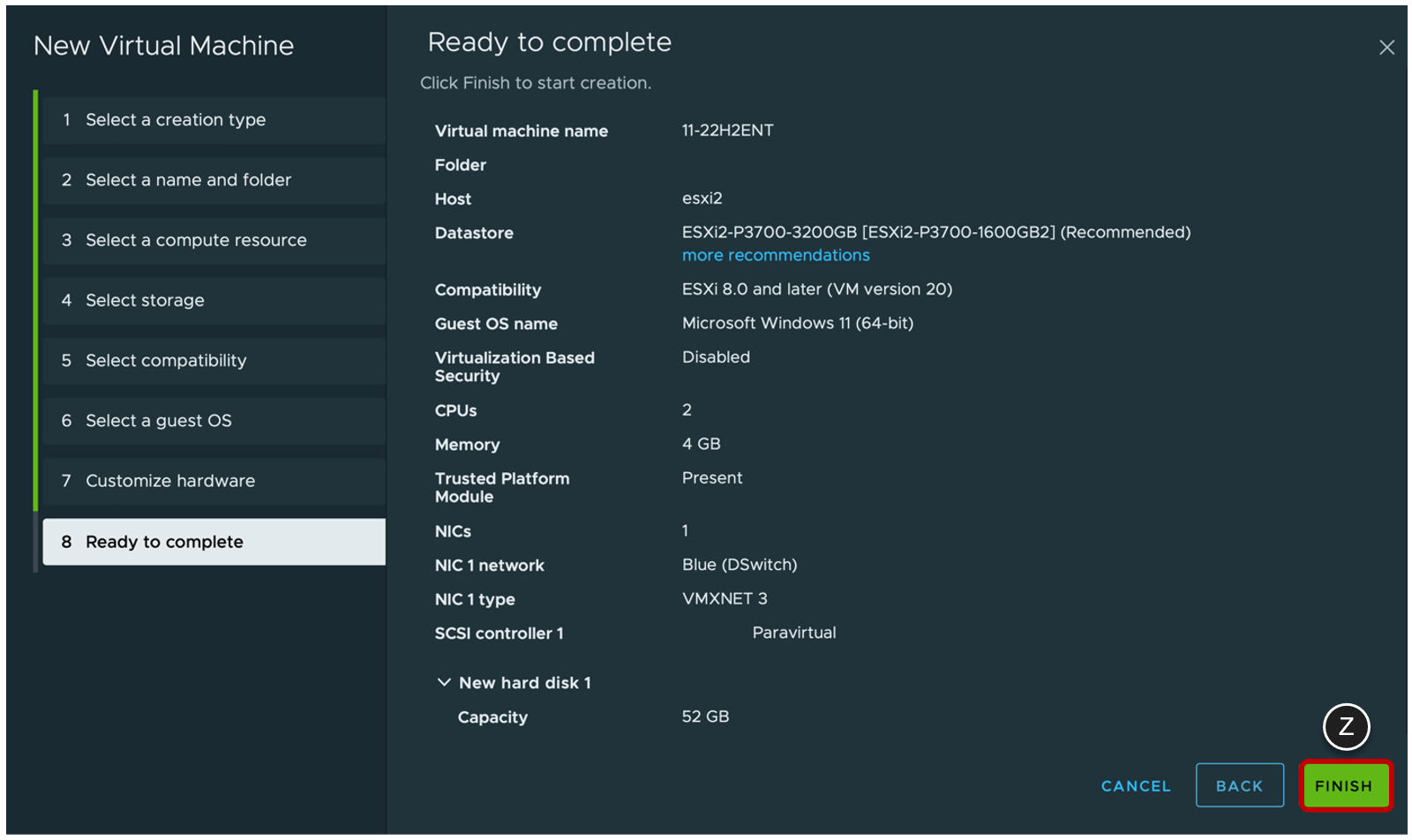Click the Z zoom marker circle

1345,727
